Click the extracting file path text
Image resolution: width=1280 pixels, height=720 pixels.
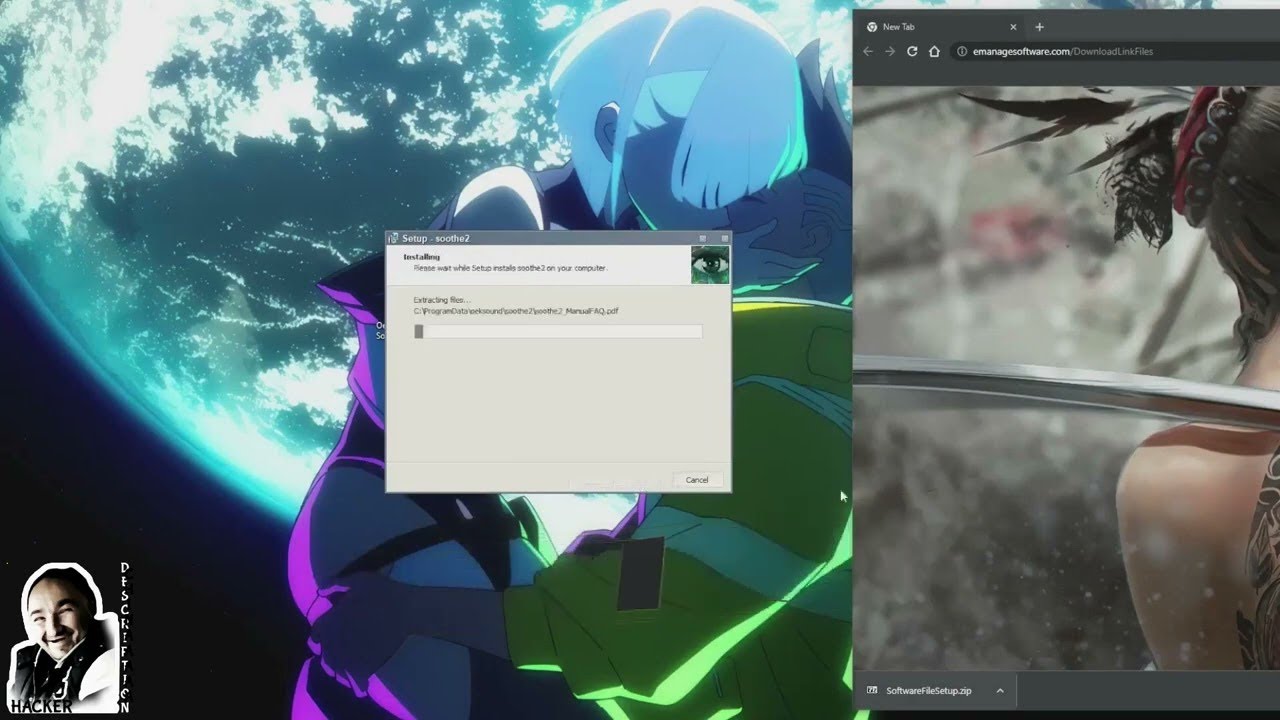(x=515, y=311)
